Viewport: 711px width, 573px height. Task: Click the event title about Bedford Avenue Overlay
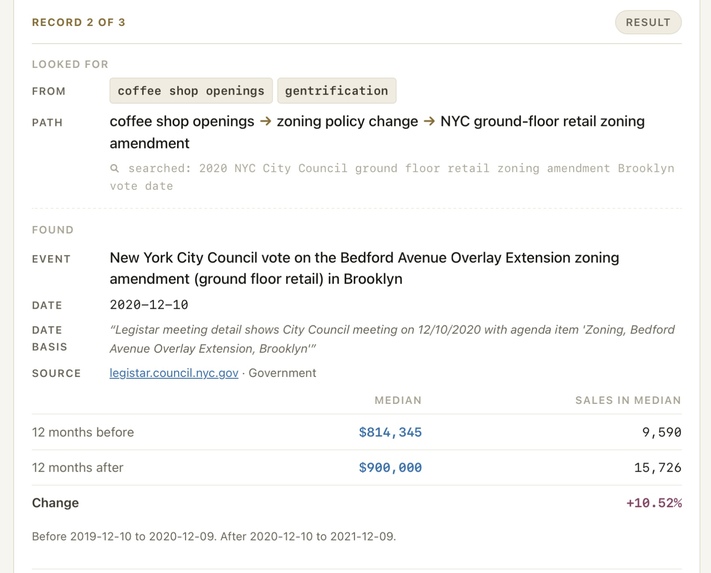pyautogui.click(x=364, y=268)
